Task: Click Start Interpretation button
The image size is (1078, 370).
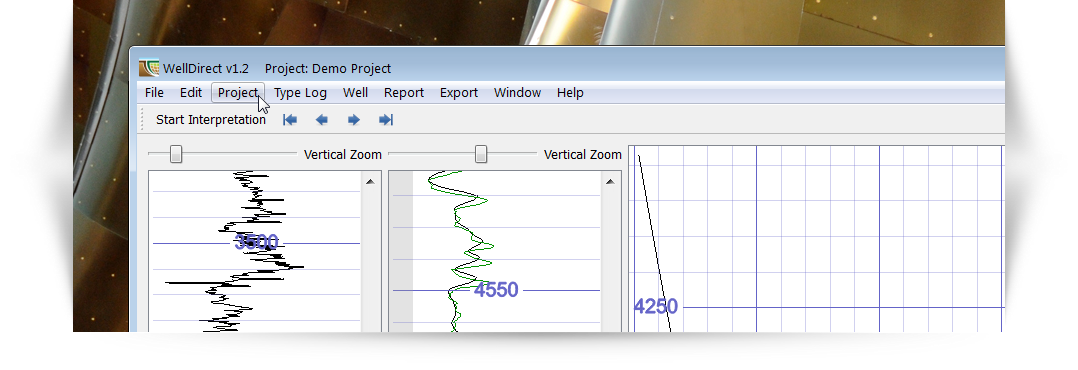Action: point(210,120)
